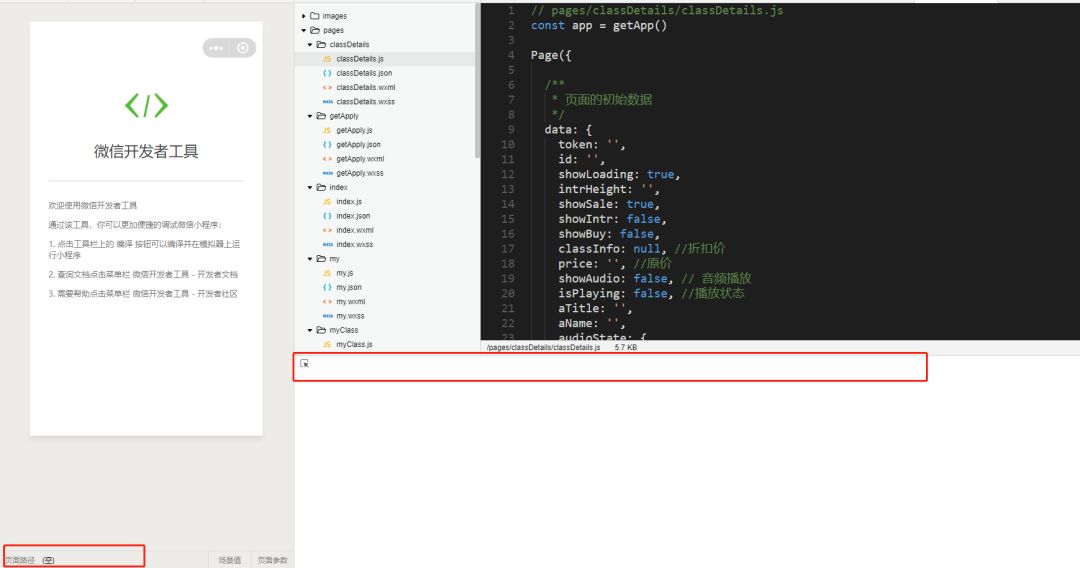The image size is (1080, 568).
Task: Click the green code brackets logo in simulator
Action: [146, 105]
